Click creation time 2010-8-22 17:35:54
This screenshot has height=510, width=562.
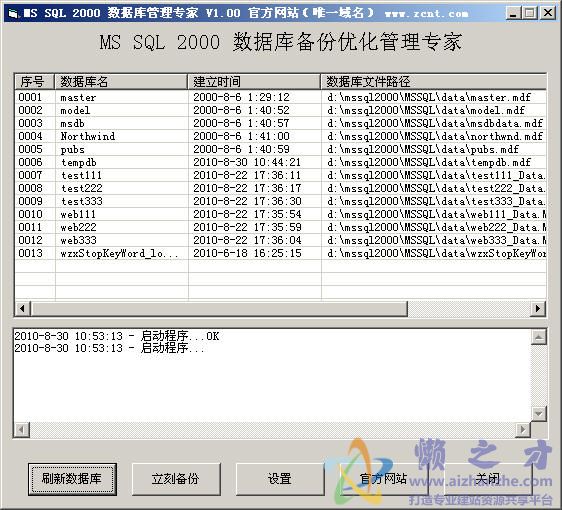[247, 214]
